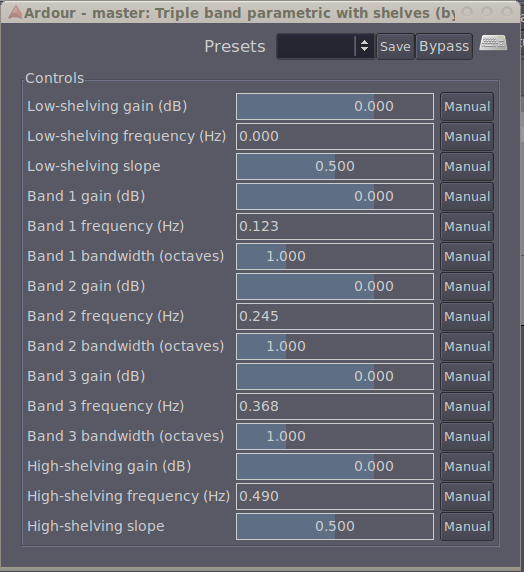Open Manual automation for Band 1 frequency
This screenshot has width=524, height=572.
click(467, 227)
